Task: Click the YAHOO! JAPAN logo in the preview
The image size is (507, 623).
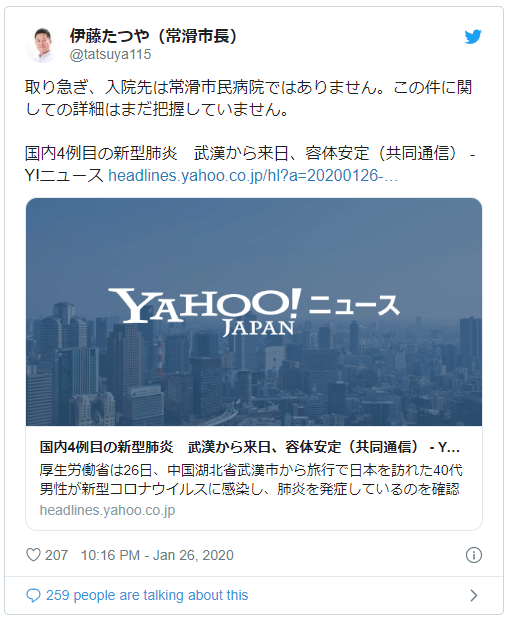Action: click(205, 312)
